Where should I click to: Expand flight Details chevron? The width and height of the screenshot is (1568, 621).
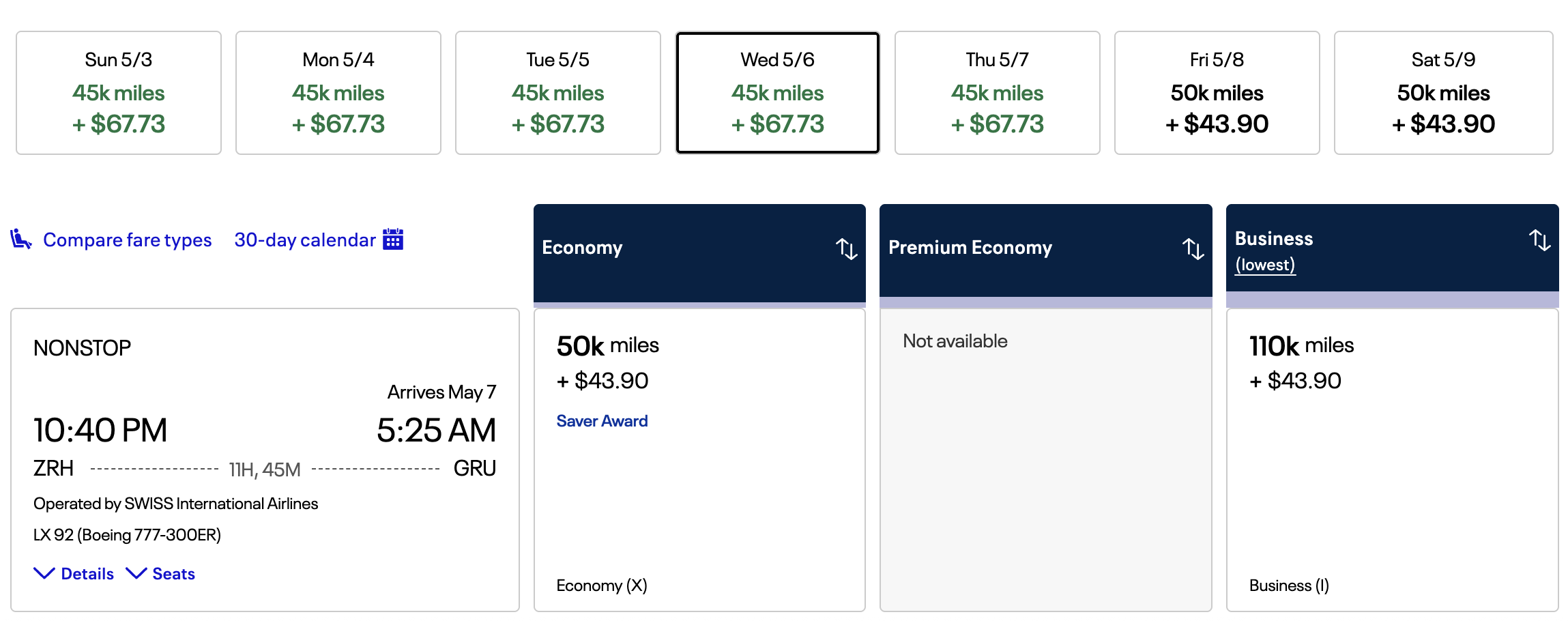(x=45, y=573)
